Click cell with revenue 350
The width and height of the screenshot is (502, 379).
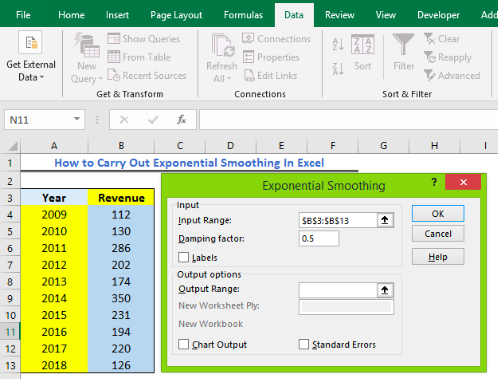(x=121, y=298)
